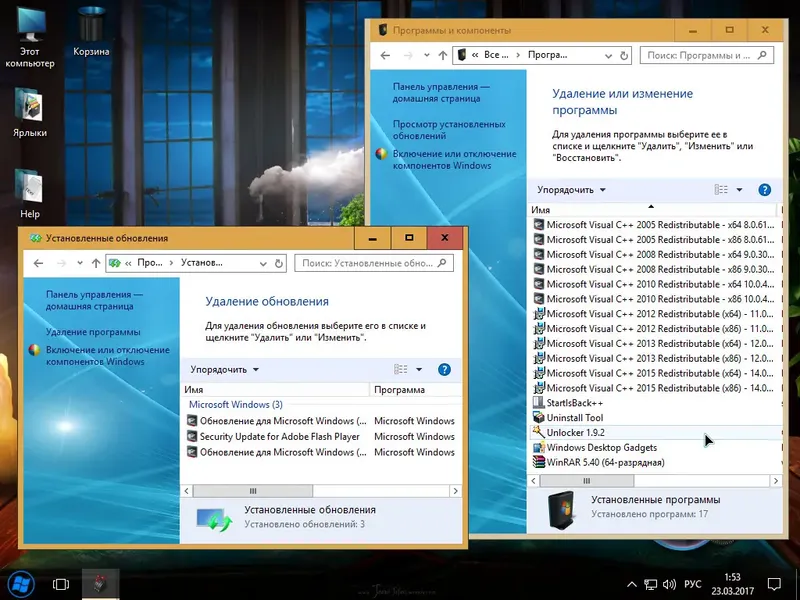Click the Start button on the taskbar
The width and height of the screenshot is (800, 600).
(x=20, y=584)
